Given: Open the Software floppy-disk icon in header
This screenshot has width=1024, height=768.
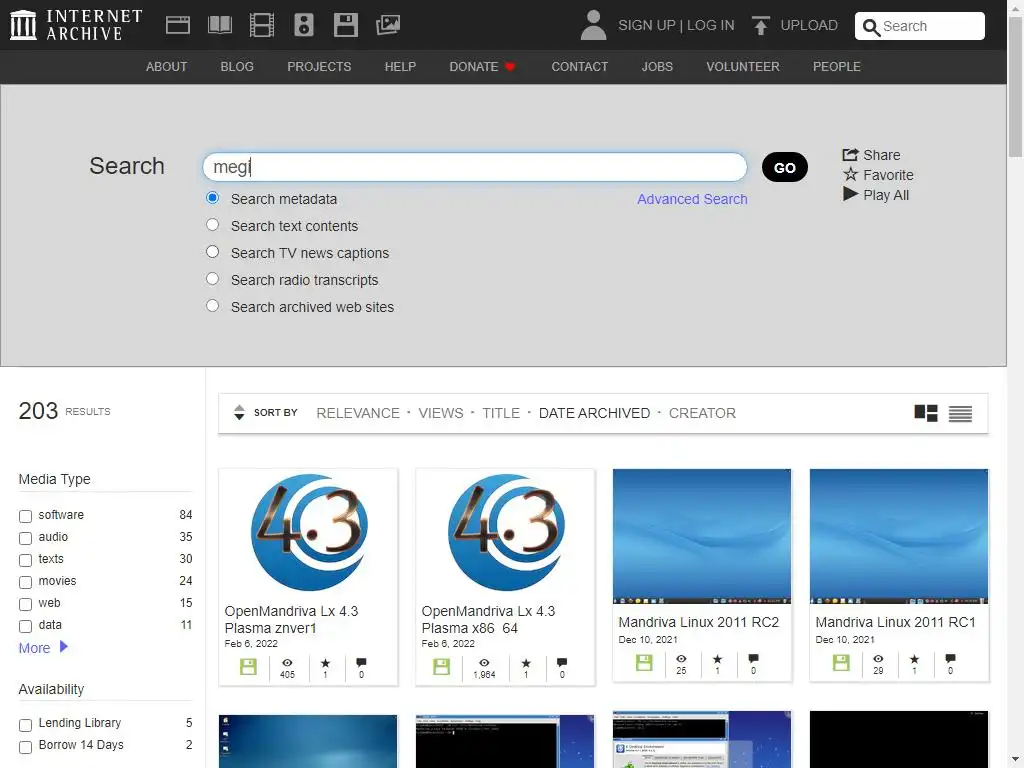Looking at the screenshot, I should pyautogui.click(x=345, y=25).
